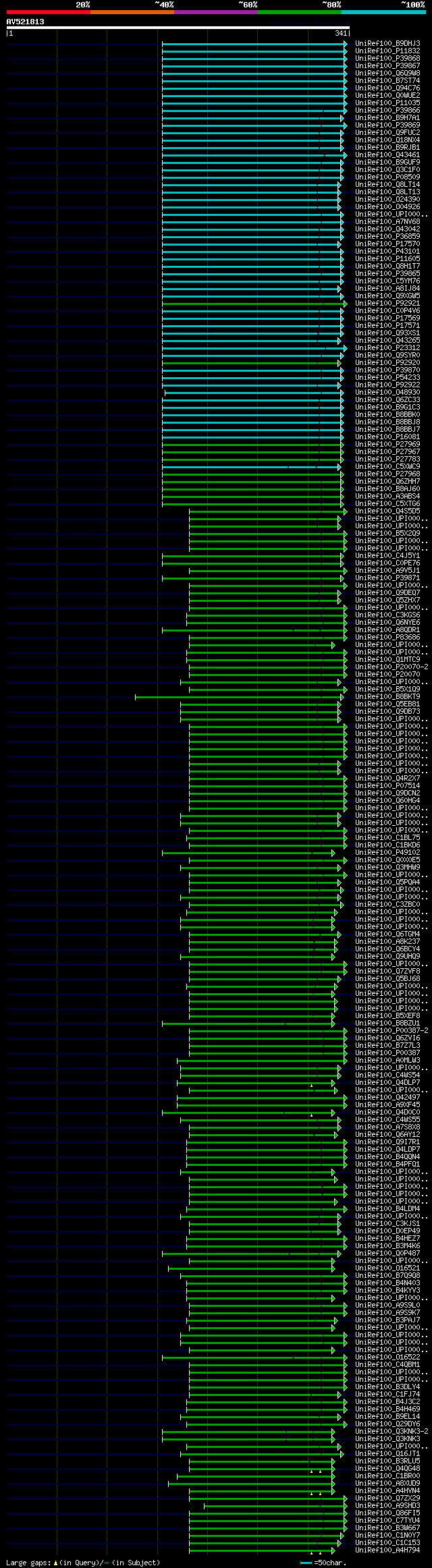Click the green ~80% identity legend segment
This screenshot has width=432, height=1568.
(299, 12)
